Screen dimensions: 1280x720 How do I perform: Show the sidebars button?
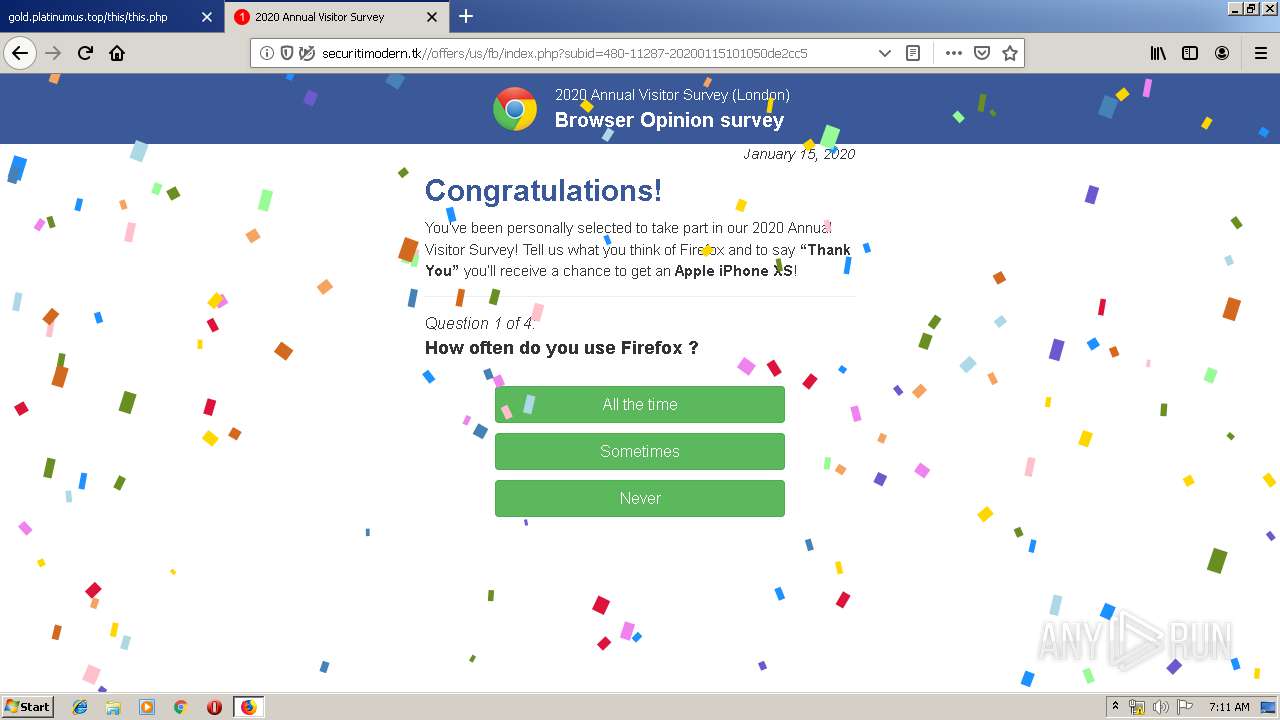[x=1190, y=53]
